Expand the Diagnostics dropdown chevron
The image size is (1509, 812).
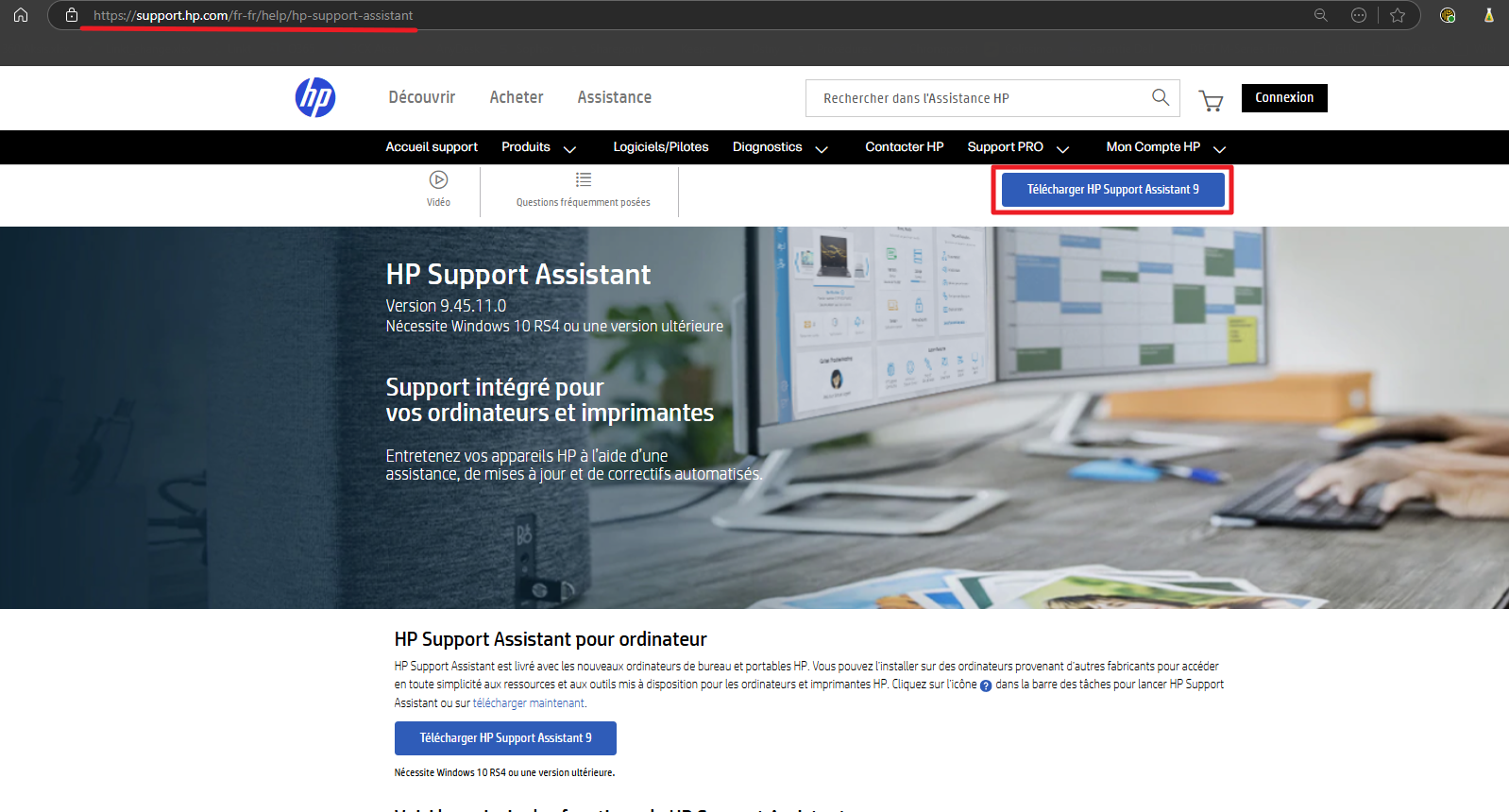[x=822, y=148]
